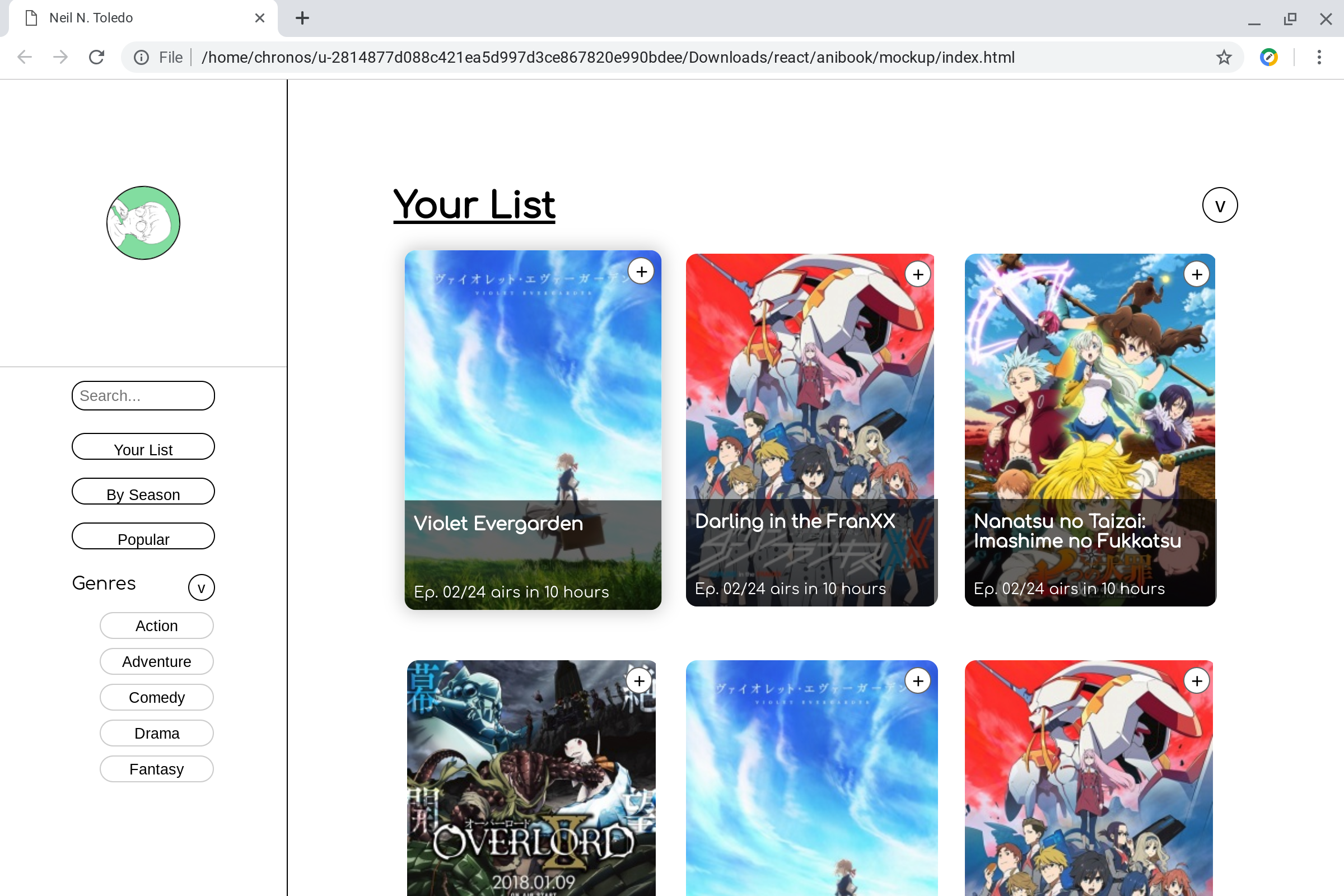Select the Neil N. Toledo tab
1344x896 pixels.
tap(143, 18)
